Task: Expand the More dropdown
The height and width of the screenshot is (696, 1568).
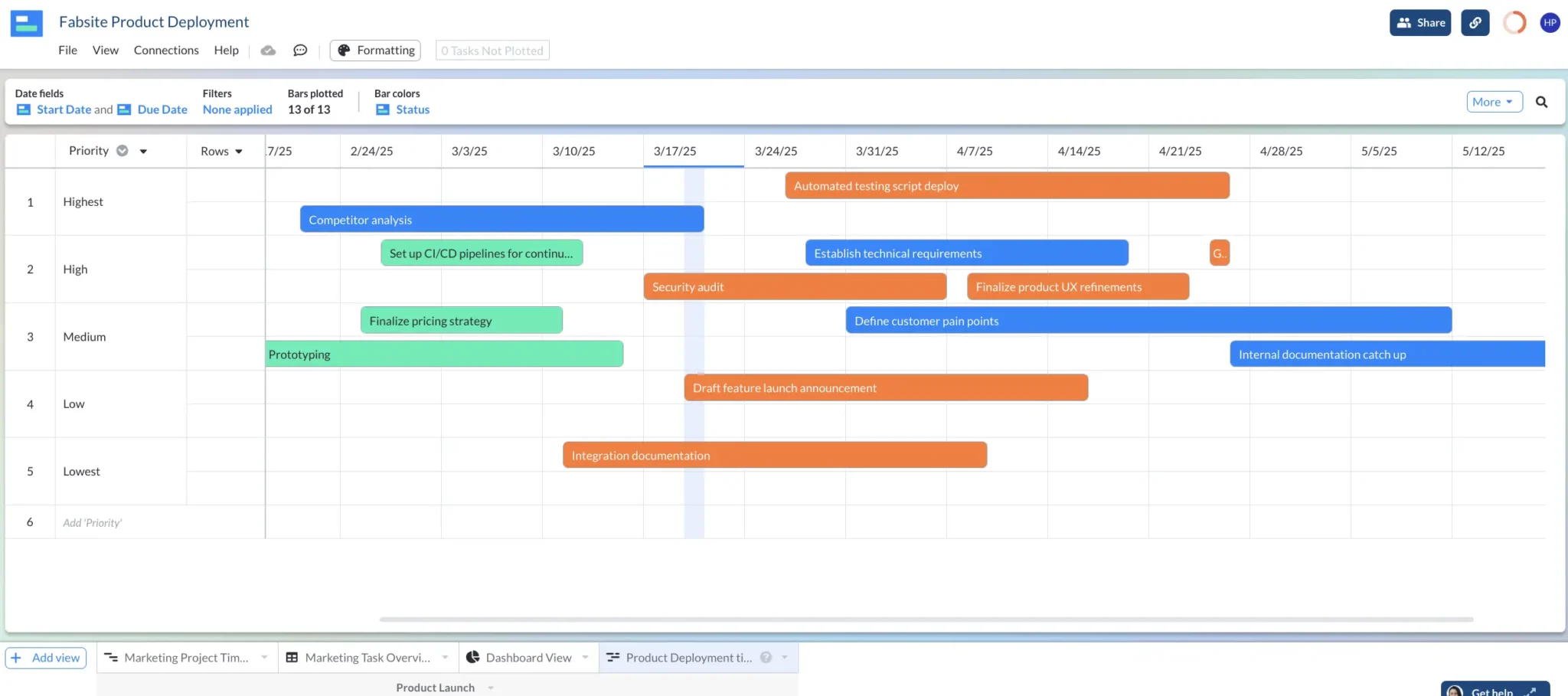Action: pos(1494,102)
